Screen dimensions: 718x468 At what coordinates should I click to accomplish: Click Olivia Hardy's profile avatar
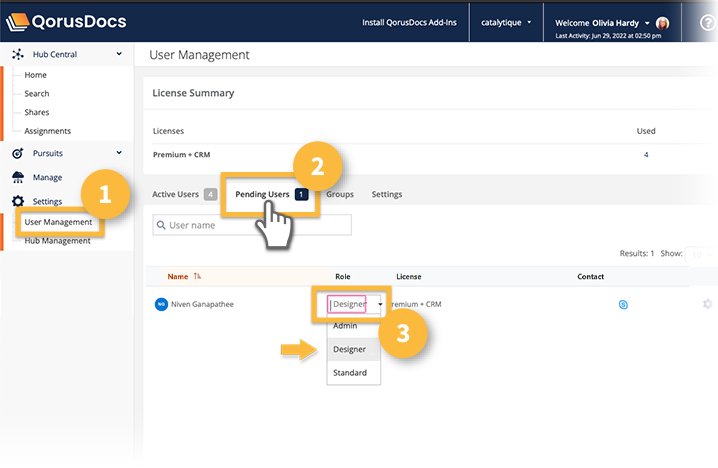663,23
